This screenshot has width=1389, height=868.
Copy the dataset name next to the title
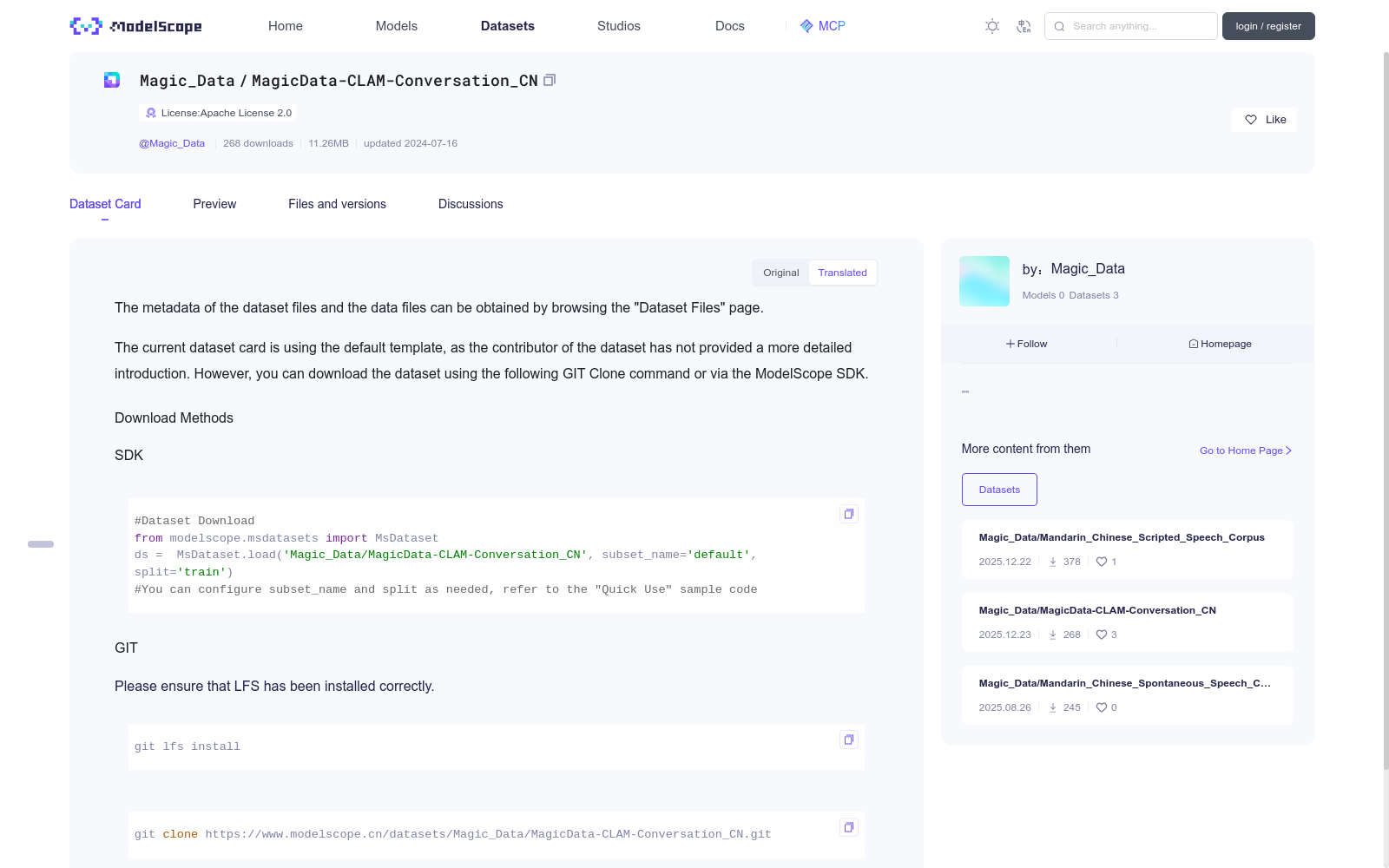550,80
